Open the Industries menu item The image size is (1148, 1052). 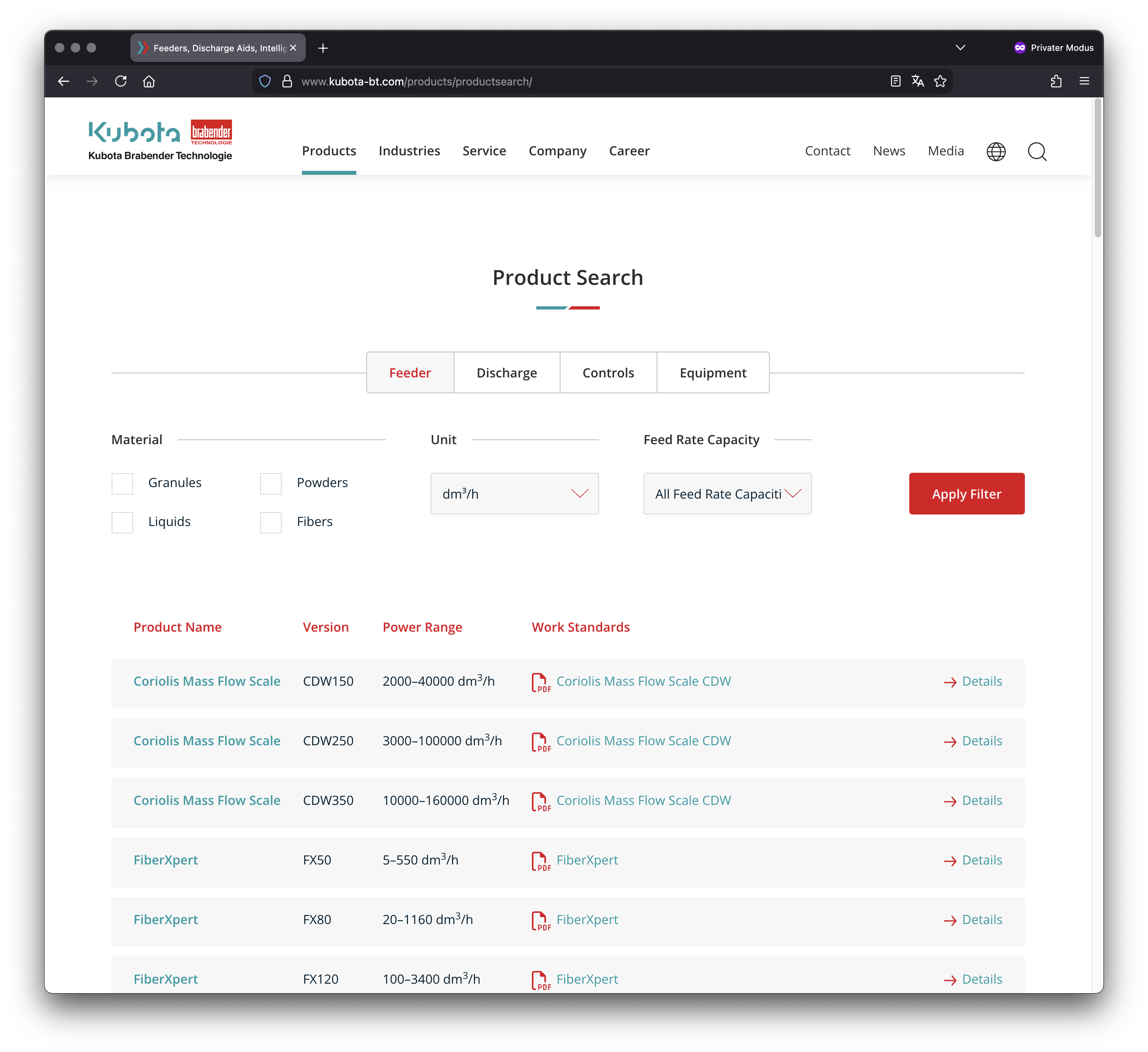pyautogui.click(x=409, y=151)
